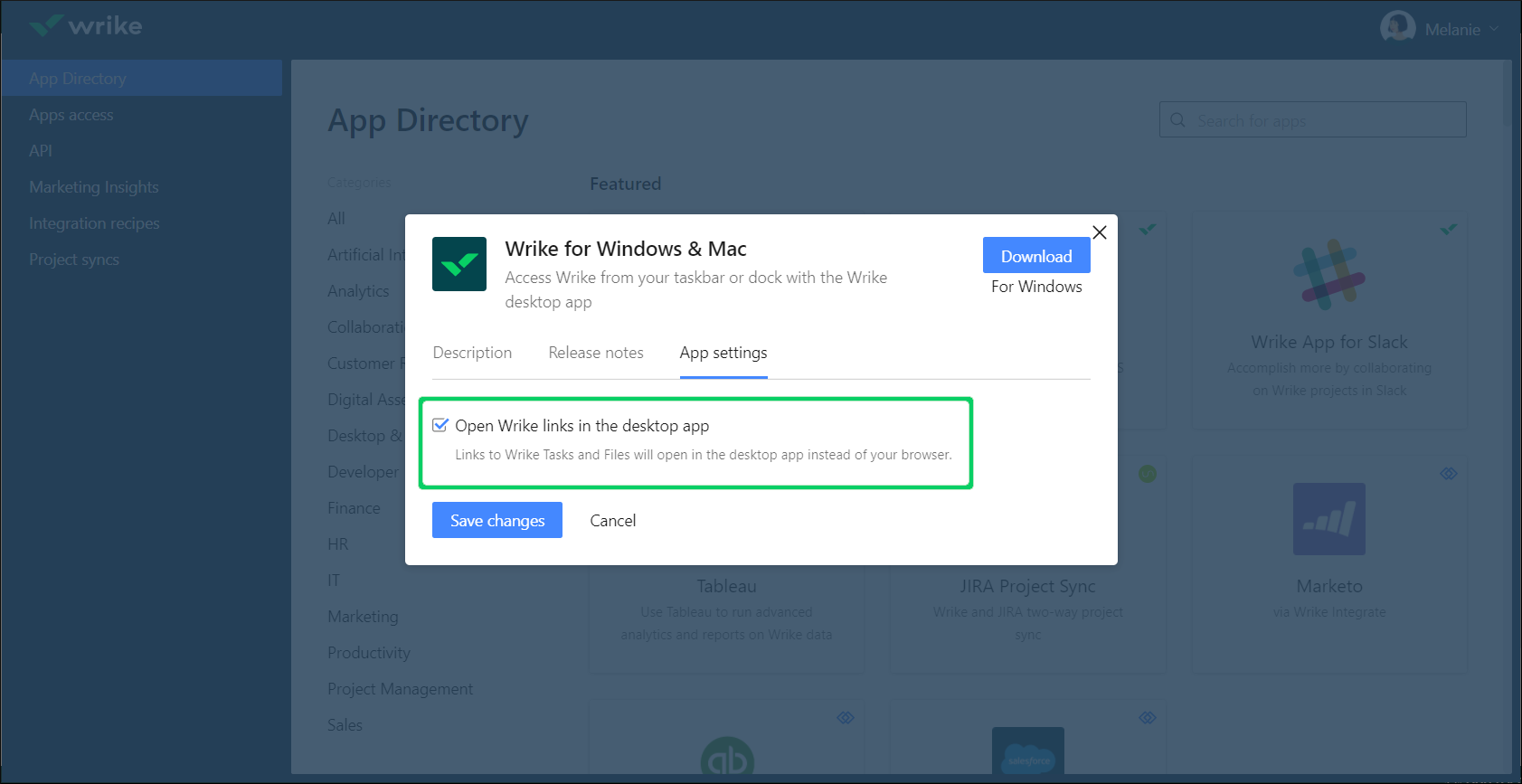Click the search magnifier icon

1177,119
